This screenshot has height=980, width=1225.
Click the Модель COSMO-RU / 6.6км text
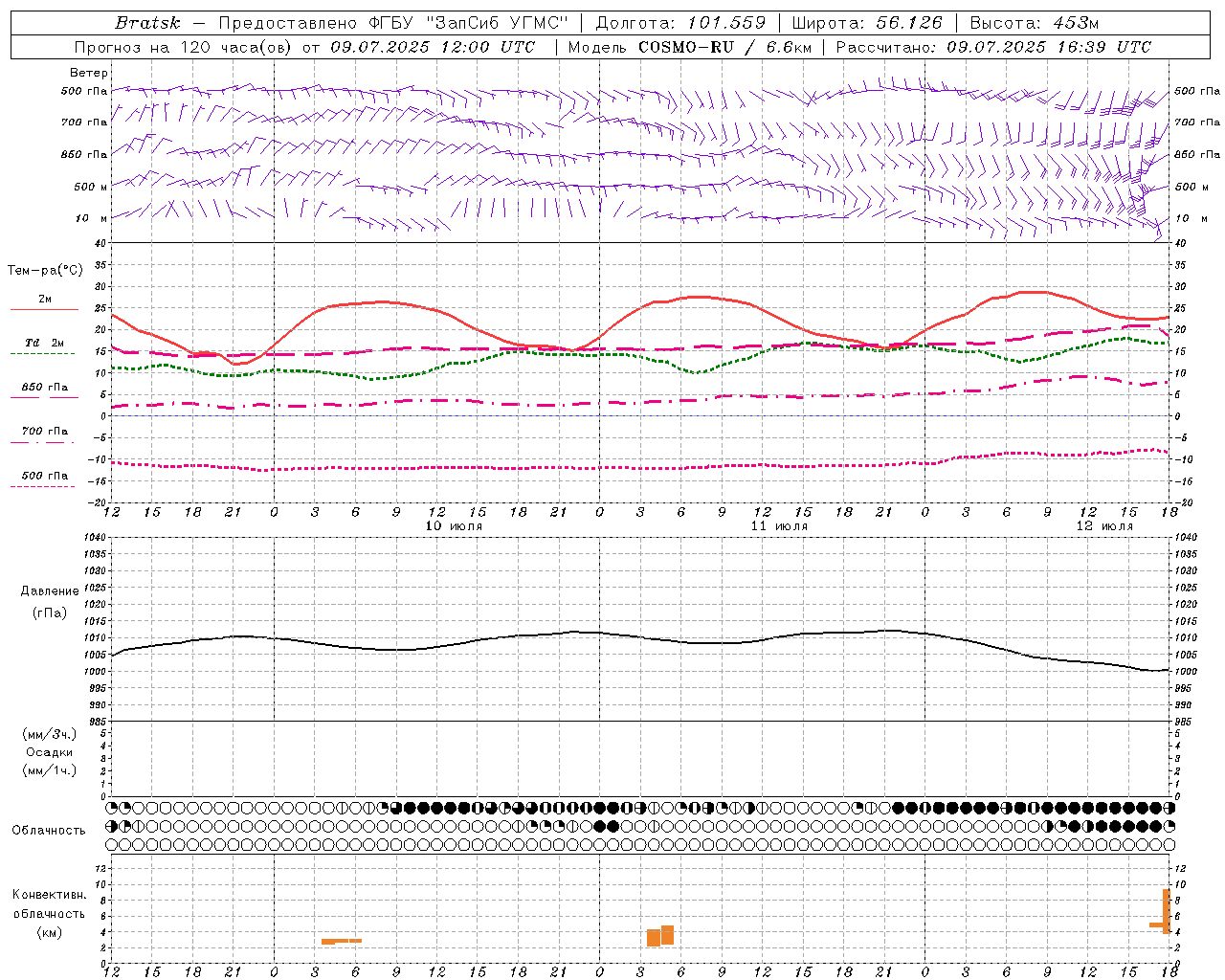pyautogui.click(x=689, y=47)
